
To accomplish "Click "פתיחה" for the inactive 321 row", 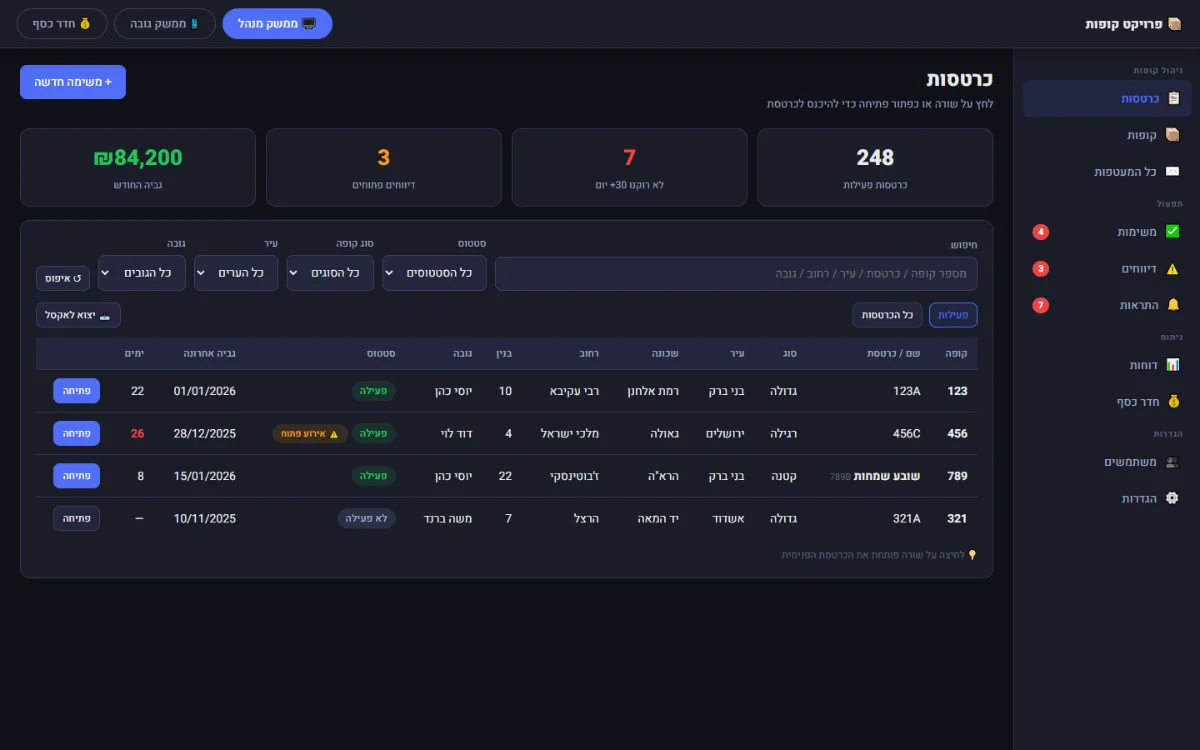I will pyautogui.click(x=76, y=518).
